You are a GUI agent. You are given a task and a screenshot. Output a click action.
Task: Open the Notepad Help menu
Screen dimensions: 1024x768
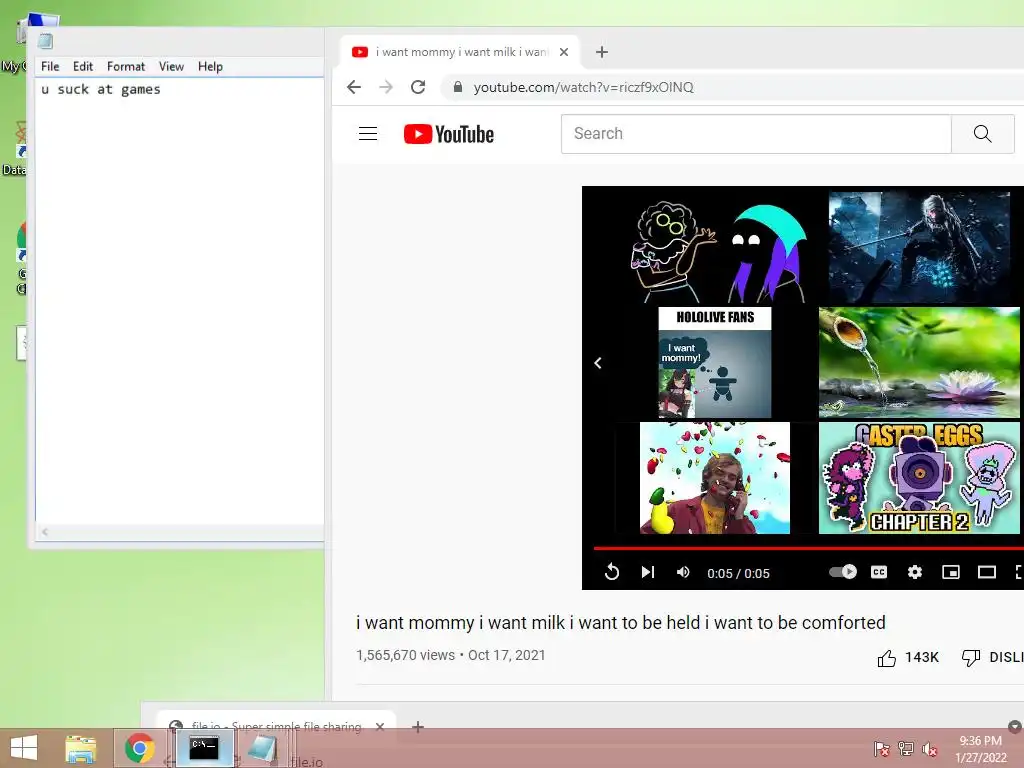point(210,67)
